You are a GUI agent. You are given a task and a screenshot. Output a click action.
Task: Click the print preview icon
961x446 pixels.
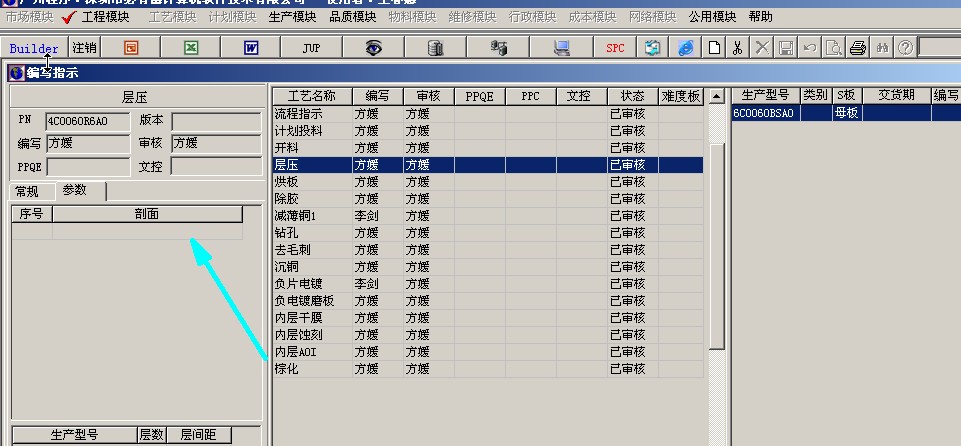click(834, 48)
